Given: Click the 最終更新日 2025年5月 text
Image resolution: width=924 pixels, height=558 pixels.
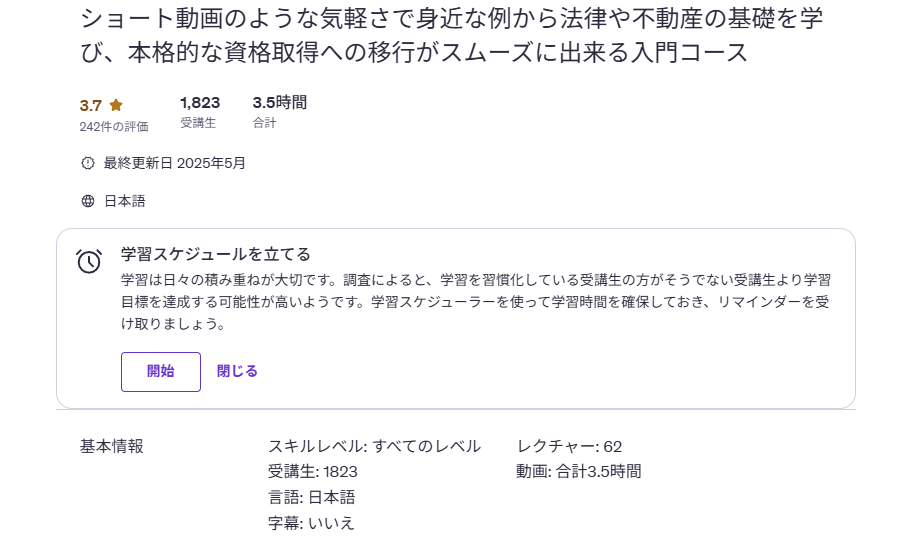Looking at the screenshot, I should (x=175, y=163).
